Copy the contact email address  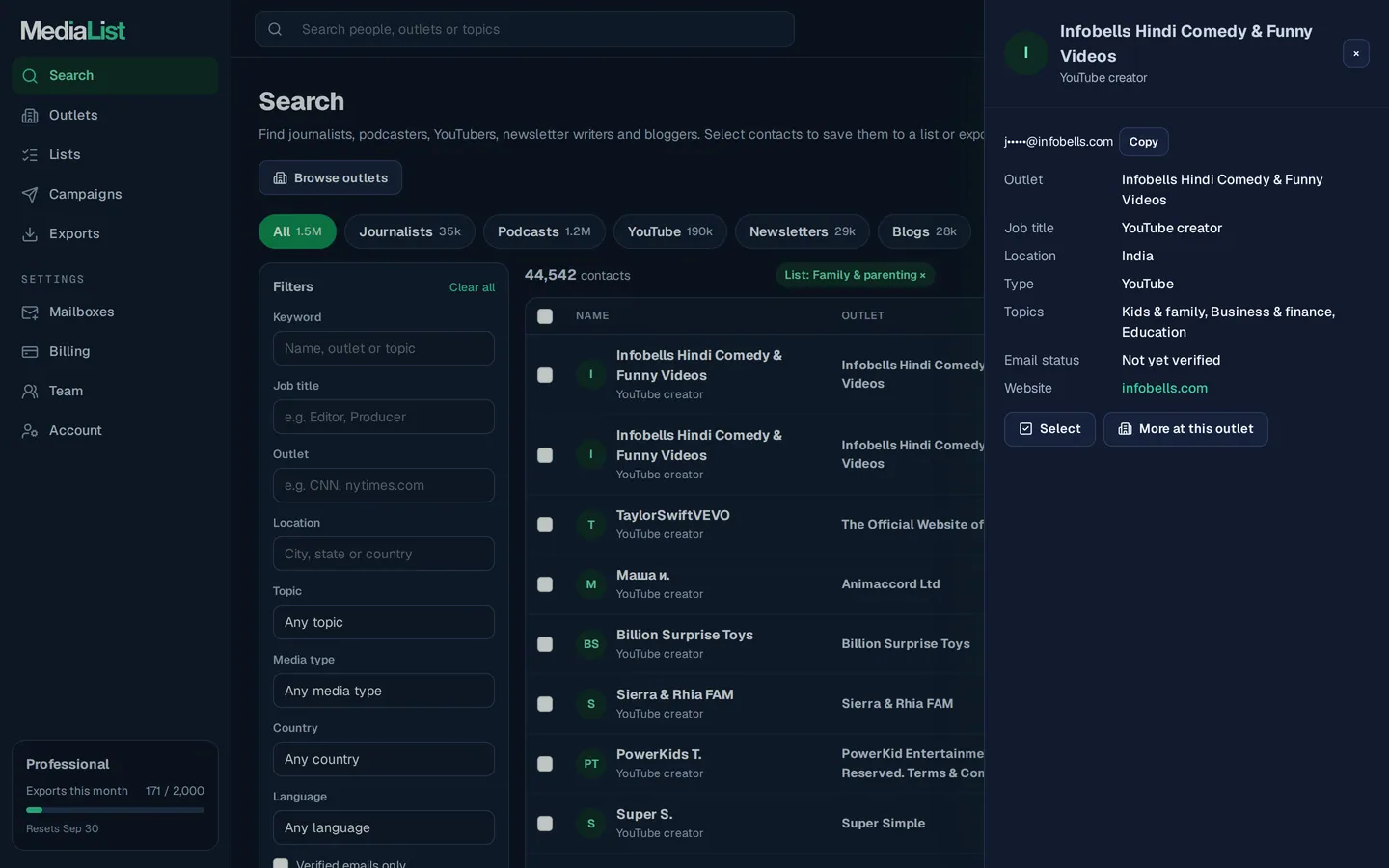[x=1144, y=142]
